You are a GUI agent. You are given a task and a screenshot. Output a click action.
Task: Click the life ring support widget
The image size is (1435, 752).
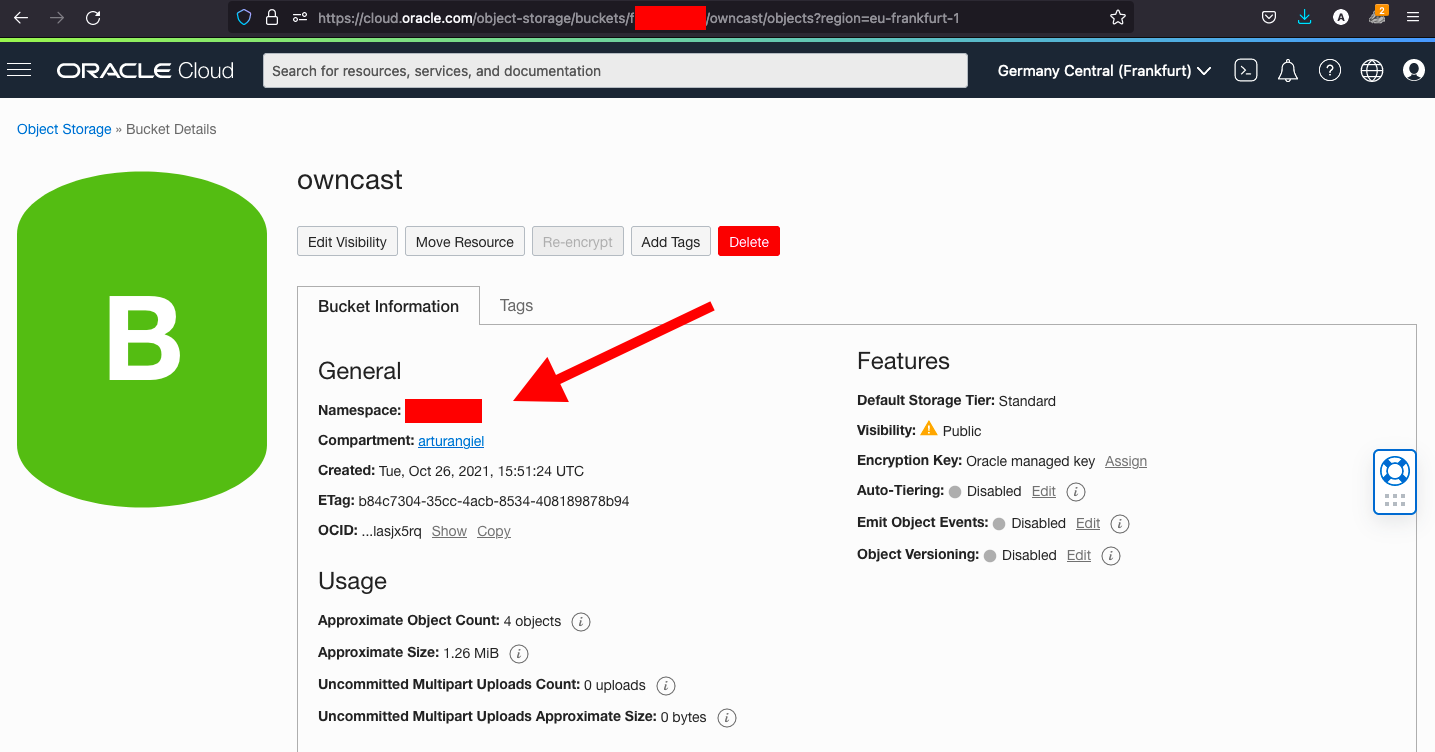click(1394, 470)
